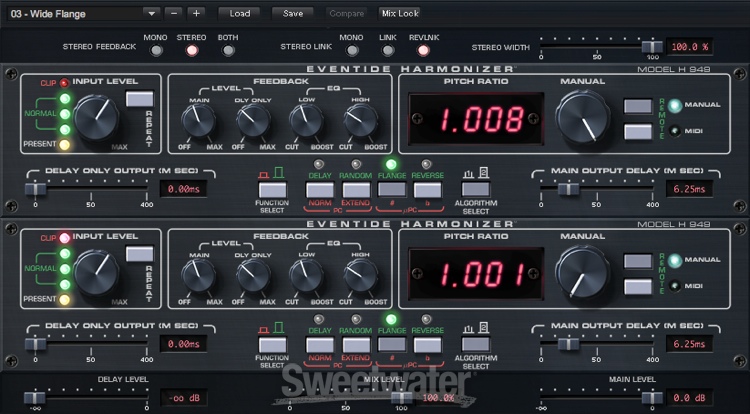This screenshot has height=414, width=750.
Task: Click top unit Input Level knob
Action: pos(96,117)
